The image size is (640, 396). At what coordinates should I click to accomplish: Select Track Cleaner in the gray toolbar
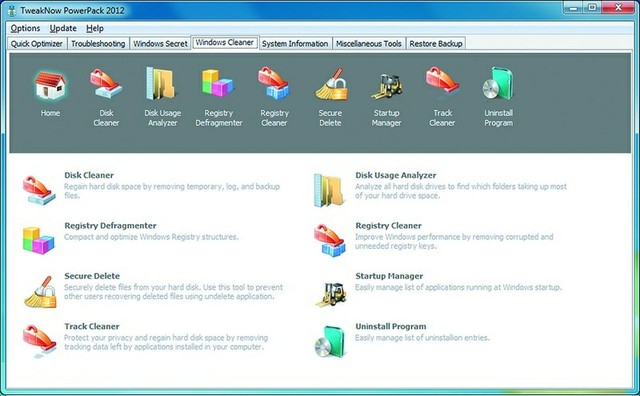(x=442, y=97)
